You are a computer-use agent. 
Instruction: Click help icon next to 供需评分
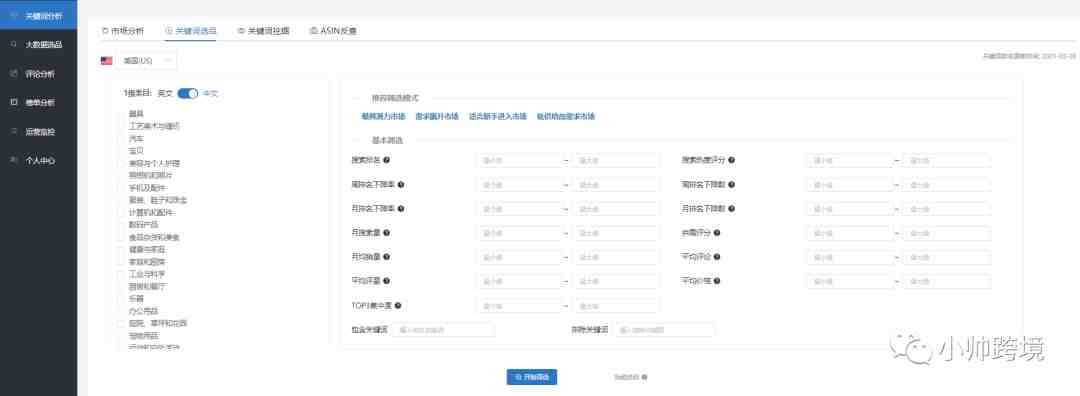point(717,233)
